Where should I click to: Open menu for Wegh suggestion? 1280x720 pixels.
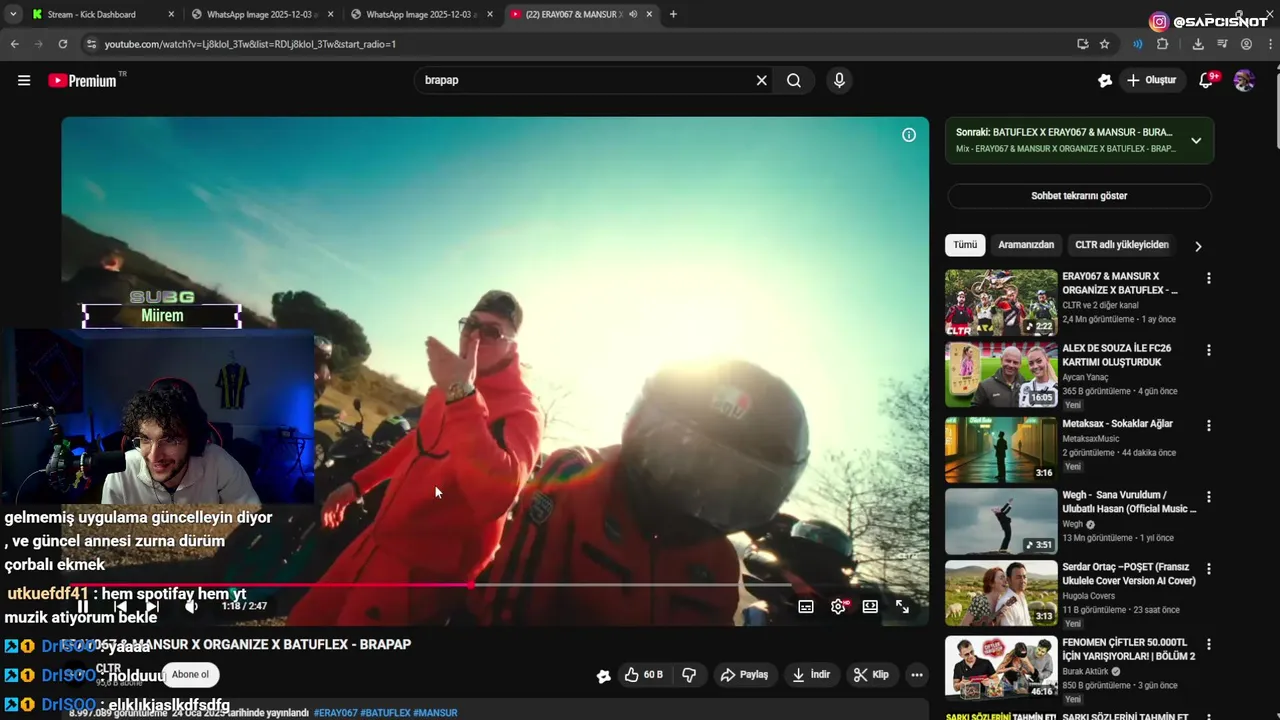1208,497
